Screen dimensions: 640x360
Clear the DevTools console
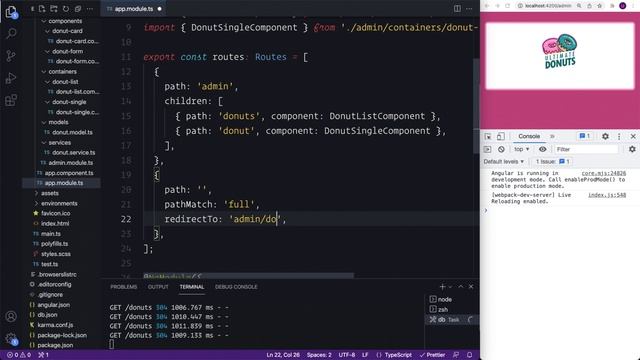(x=501, y=149)
